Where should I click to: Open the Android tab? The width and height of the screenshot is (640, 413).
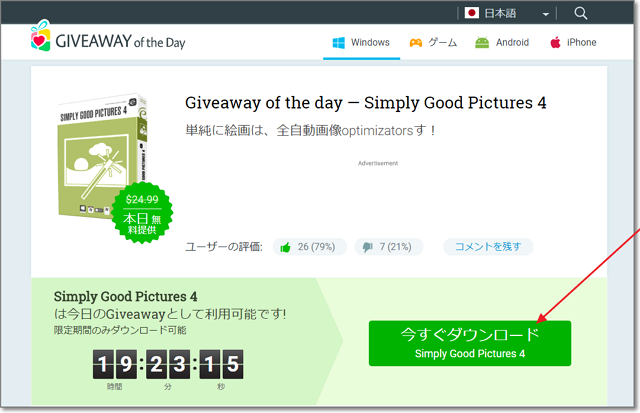(x=502, y=42)
